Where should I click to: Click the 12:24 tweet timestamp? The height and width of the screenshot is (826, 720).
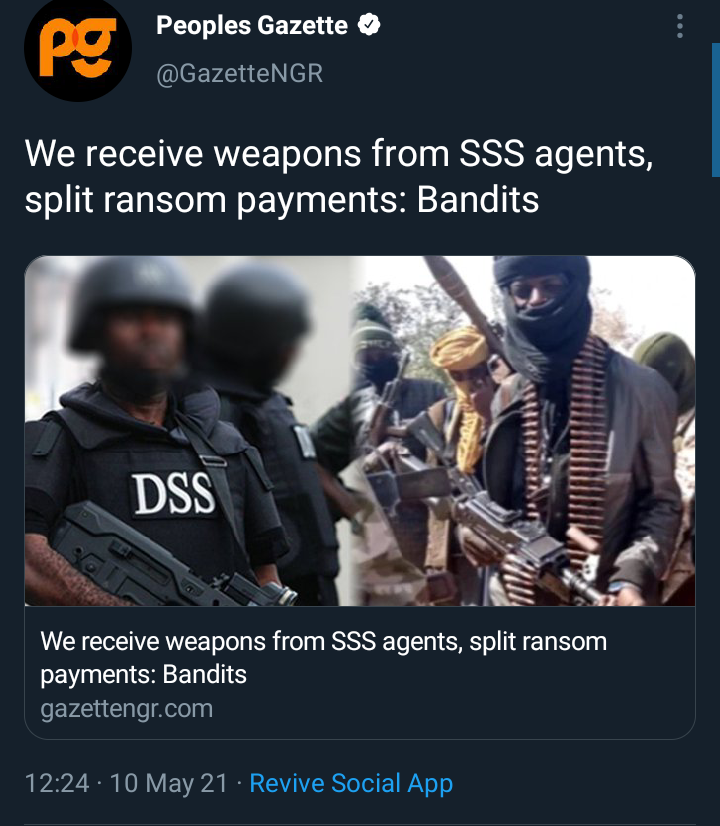pos(57,783)
